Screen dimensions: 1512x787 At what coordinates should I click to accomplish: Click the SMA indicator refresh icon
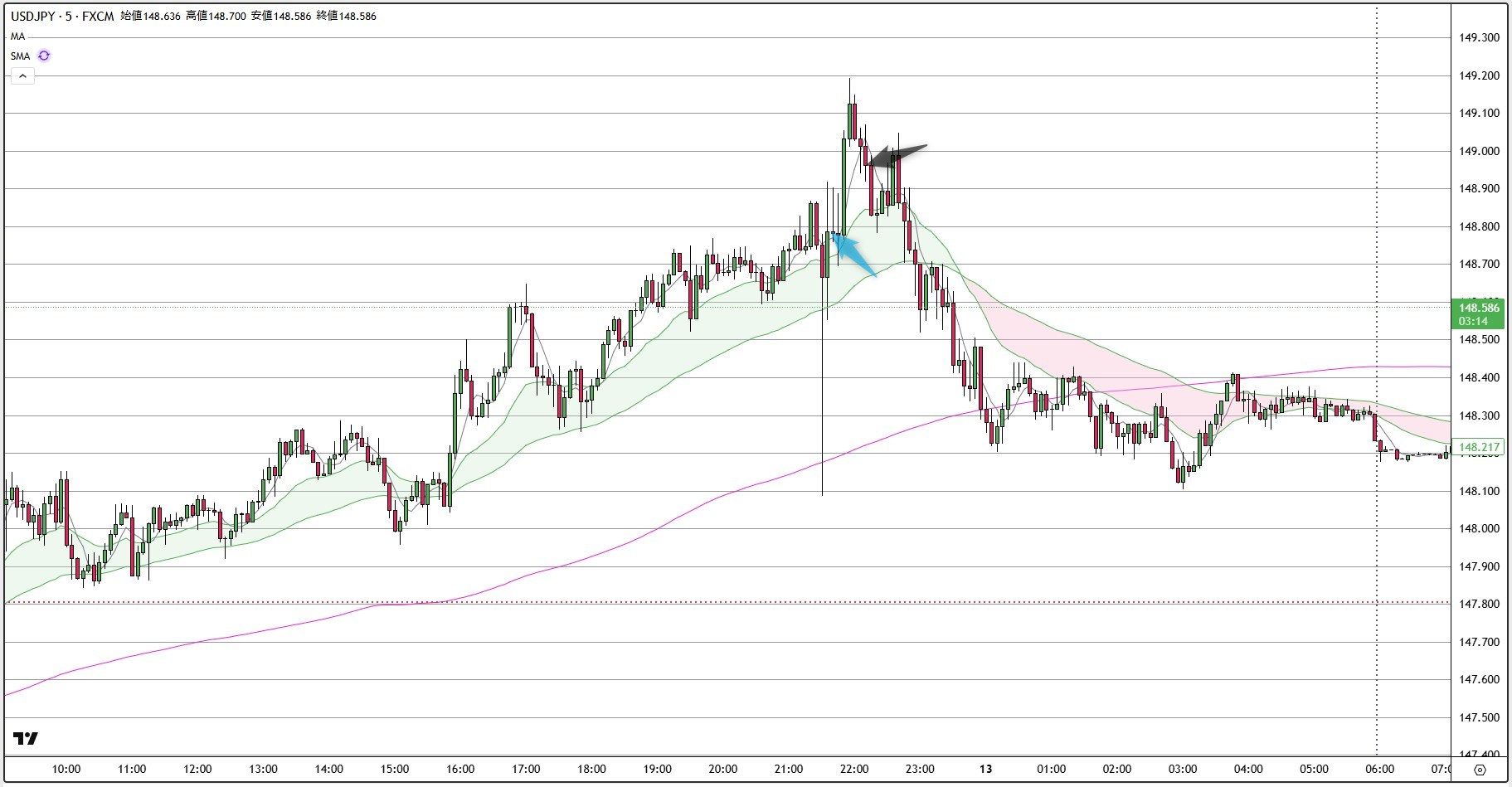(44, 56)
